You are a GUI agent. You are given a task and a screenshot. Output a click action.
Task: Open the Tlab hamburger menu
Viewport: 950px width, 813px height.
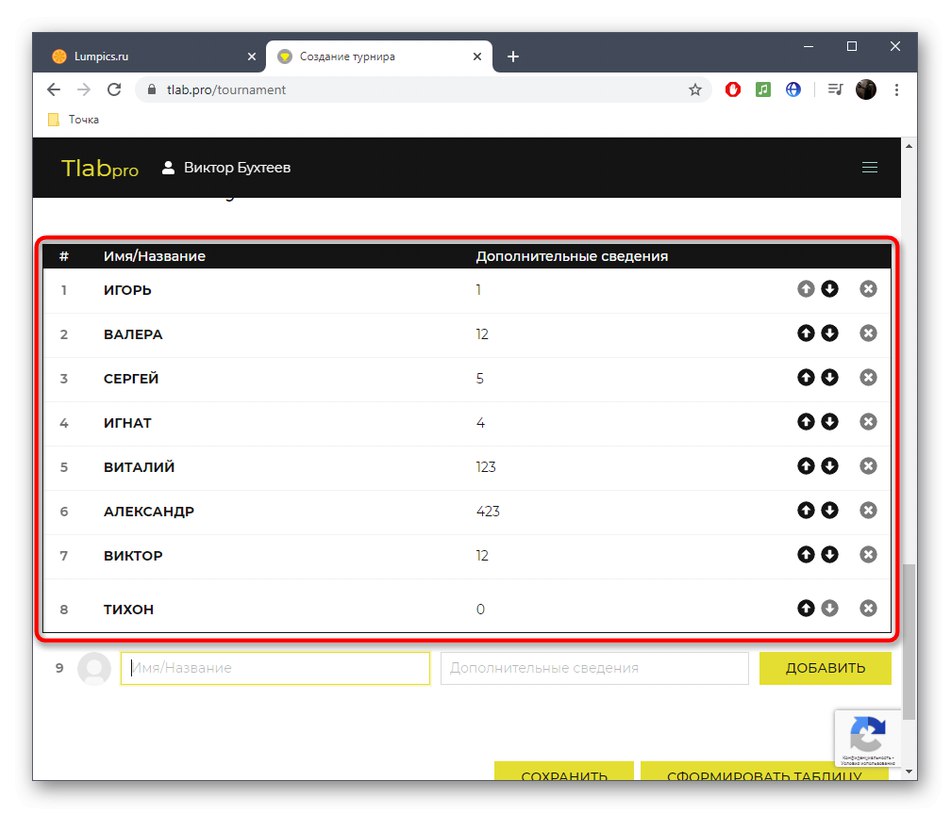pyautogui.click(x=869, y=167)
